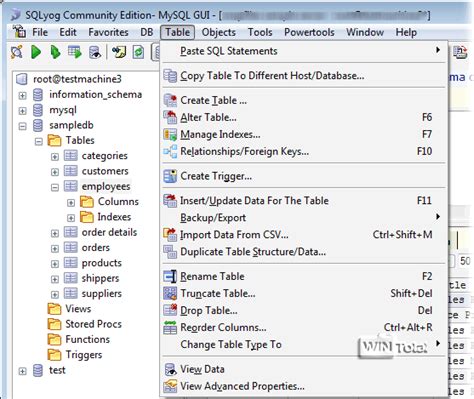
Task: Choose Duplicate Table Structure/Data
Action: point(304,252)
